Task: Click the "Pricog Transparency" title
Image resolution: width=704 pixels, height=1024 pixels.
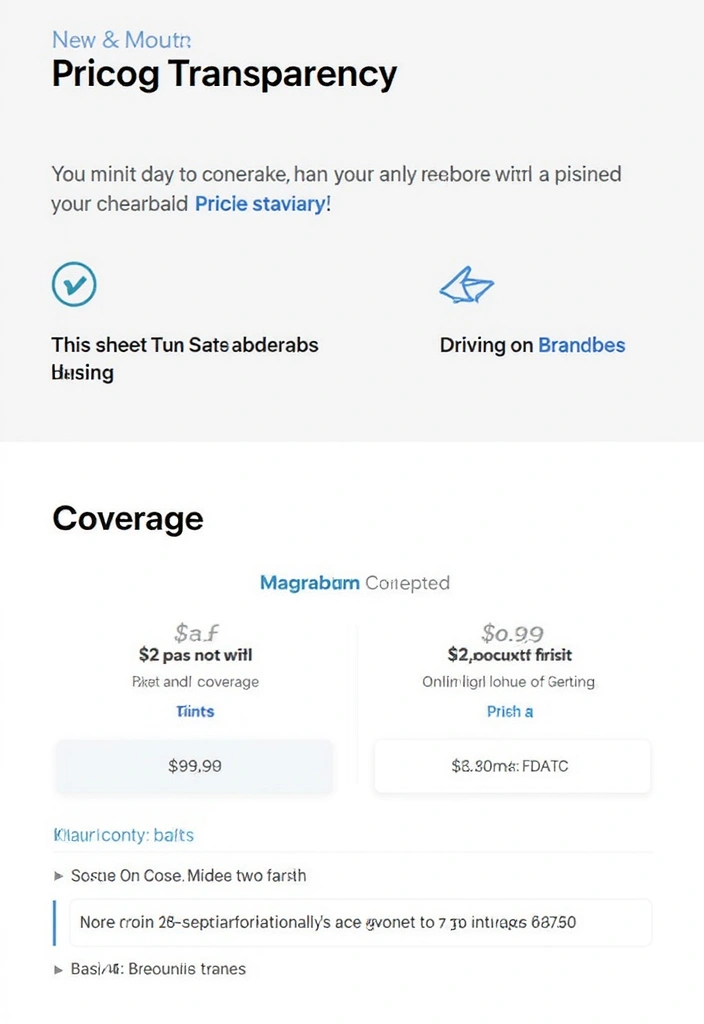Action: (223, 73)
